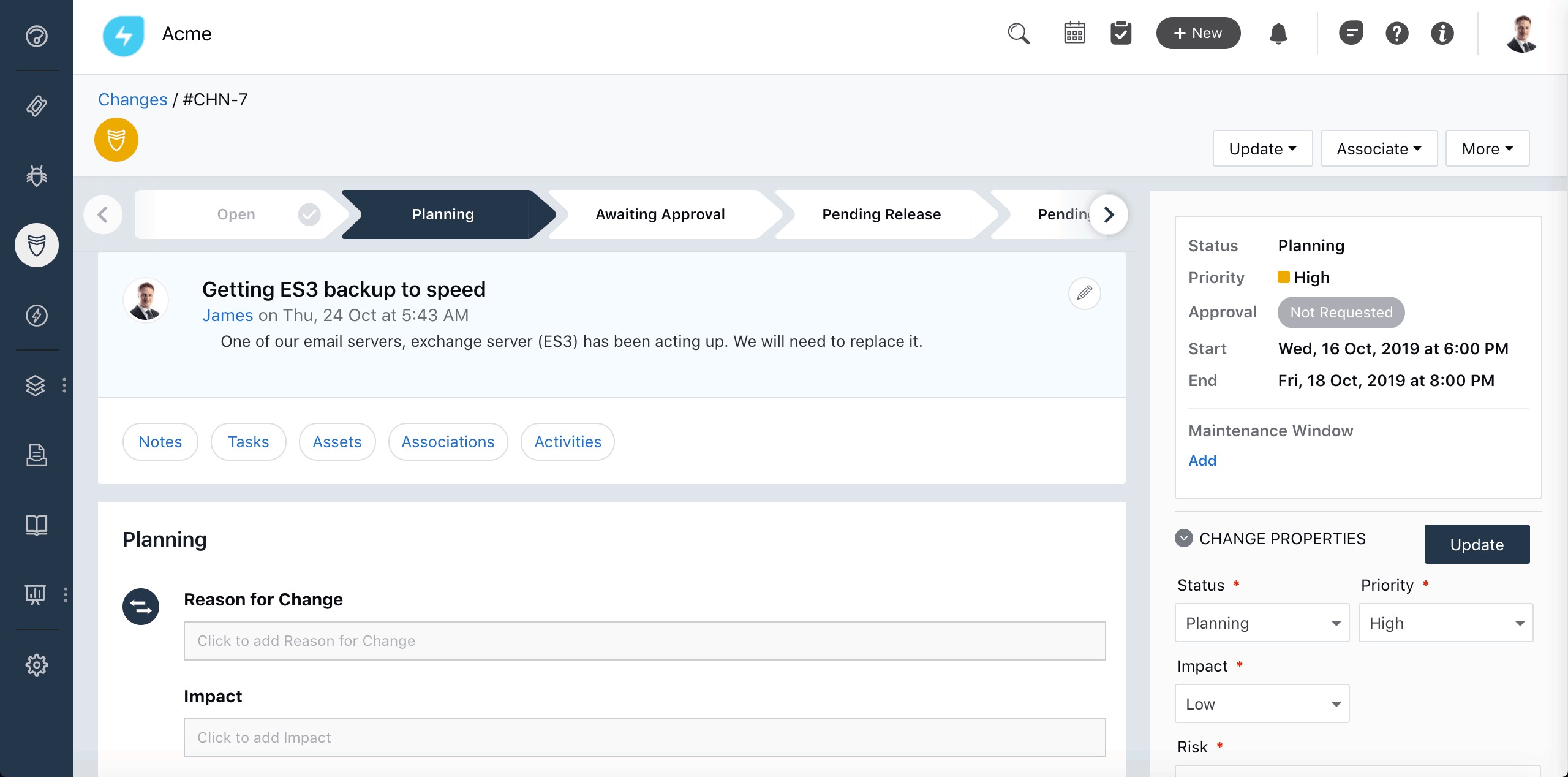Expand the Update dropdown button

pos(1262,149)
